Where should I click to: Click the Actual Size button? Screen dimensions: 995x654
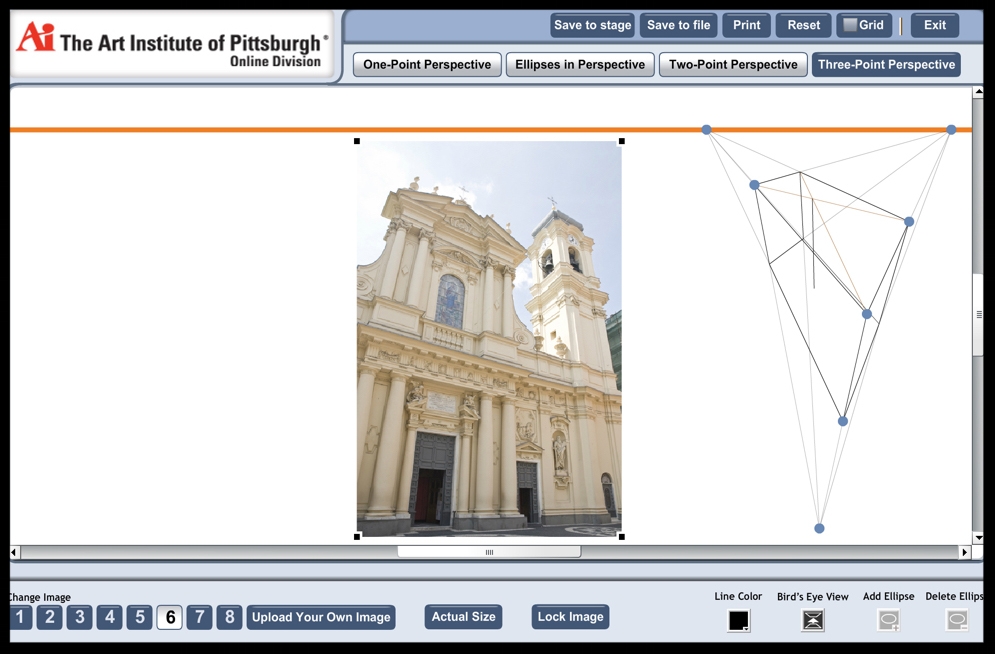[x=463, y=617]
